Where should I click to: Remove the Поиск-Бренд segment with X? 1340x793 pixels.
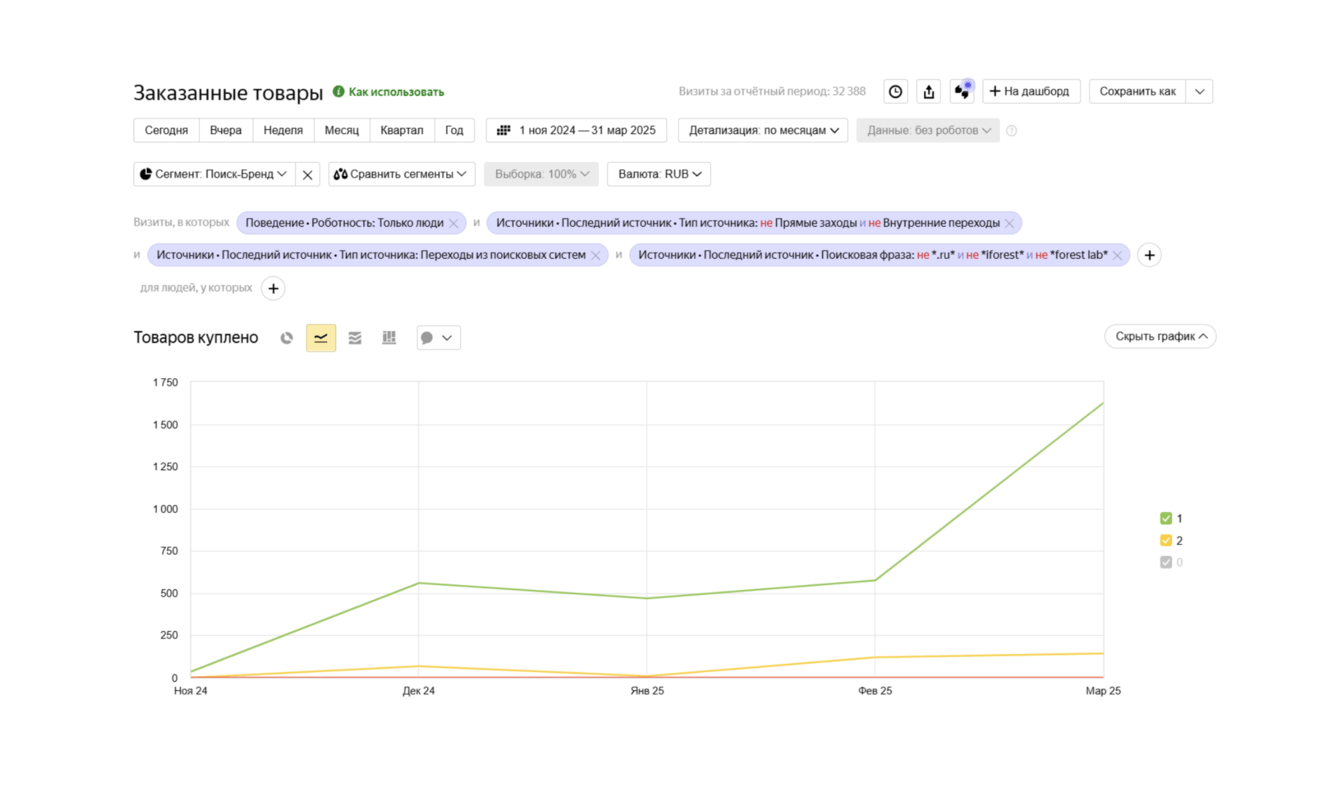click(x=308, y=175)
